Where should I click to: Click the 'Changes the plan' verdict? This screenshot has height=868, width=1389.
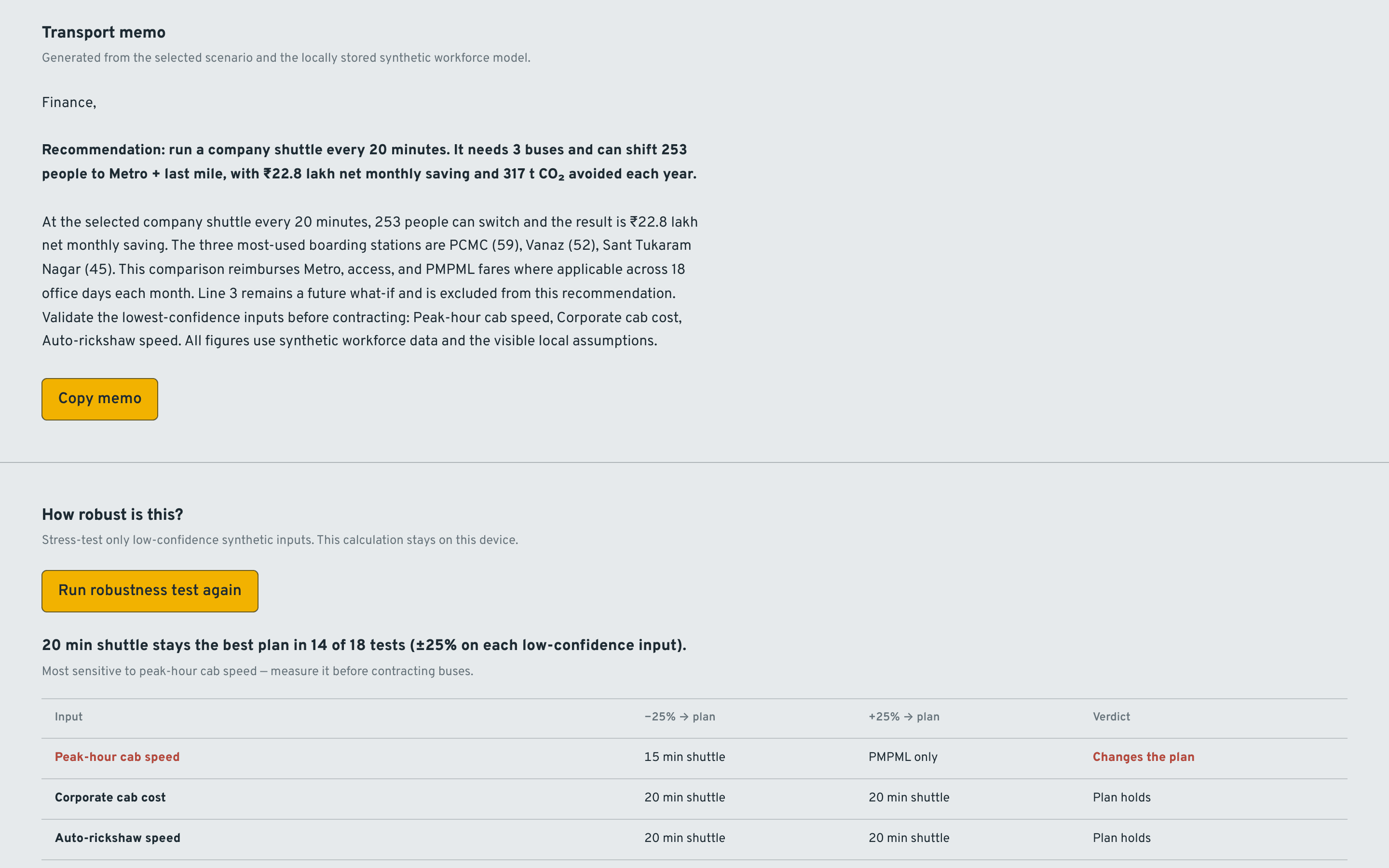point(1144,757)
